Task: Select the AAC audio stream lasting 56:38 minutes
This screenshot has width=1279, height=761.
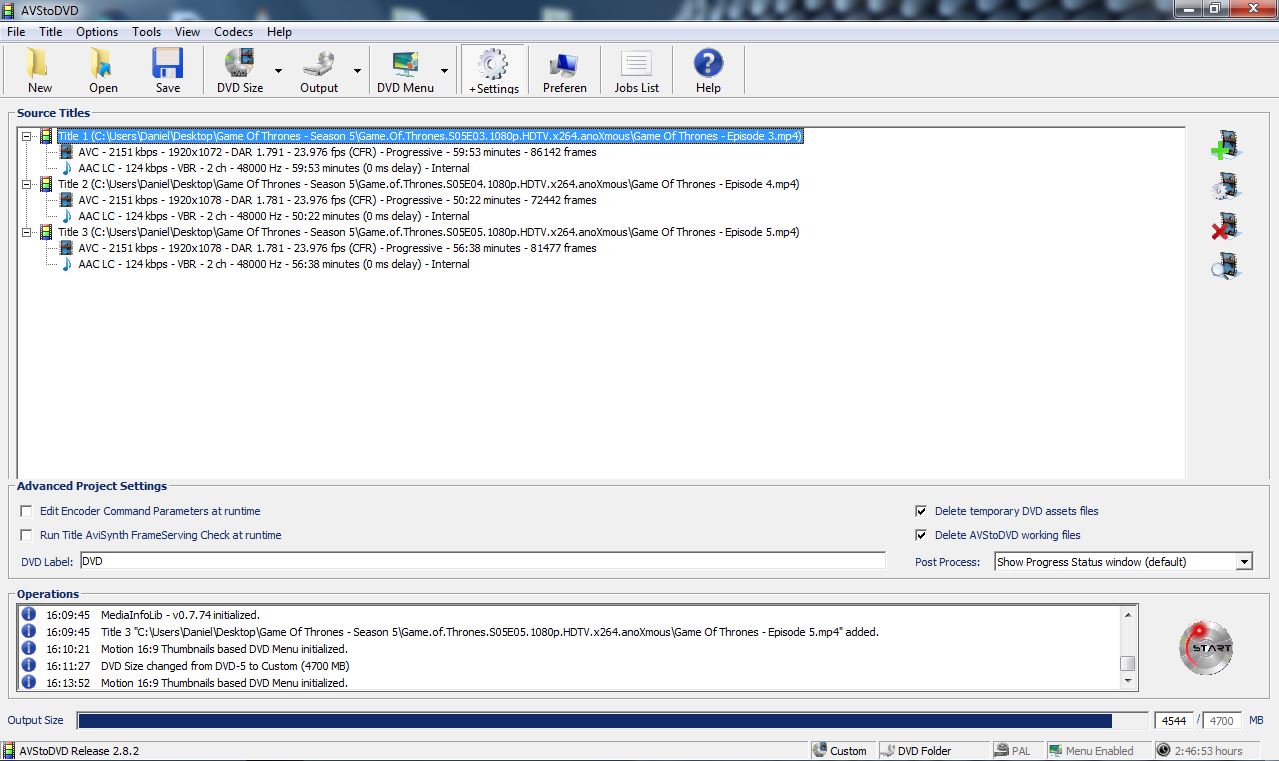Action: 274,264
